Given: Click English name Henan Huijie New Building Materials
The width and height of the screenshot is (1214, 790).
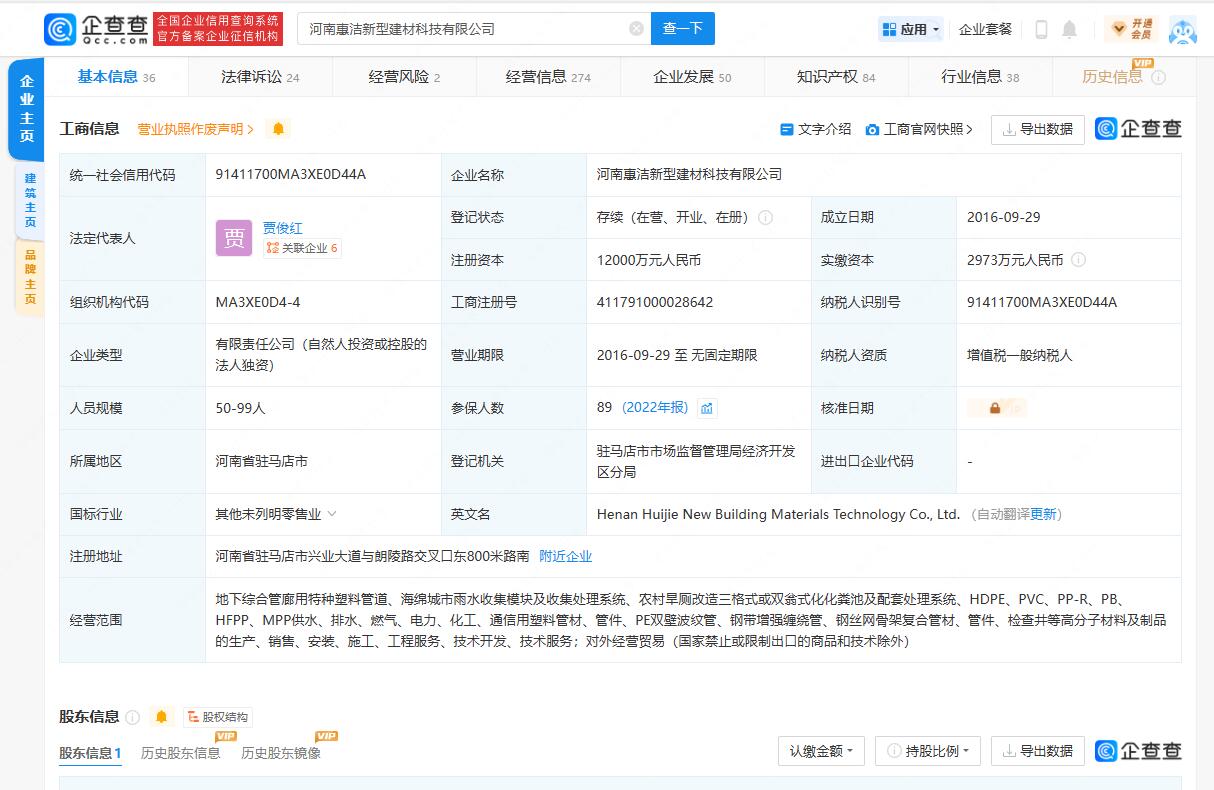Looking at the screenshot, I should (779, 514).
